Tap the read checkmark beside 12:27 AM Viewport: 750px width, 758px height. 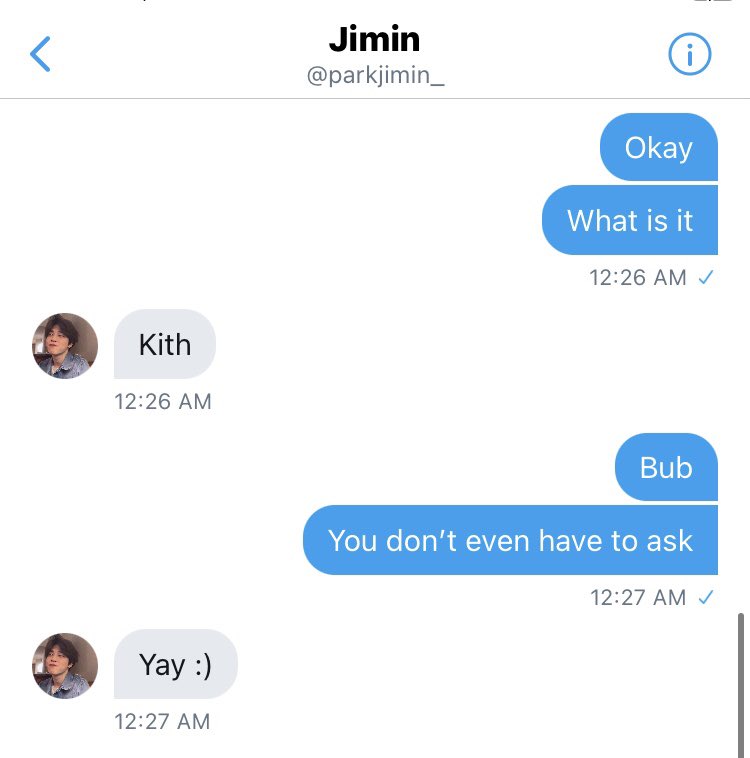tap(706, 598)
